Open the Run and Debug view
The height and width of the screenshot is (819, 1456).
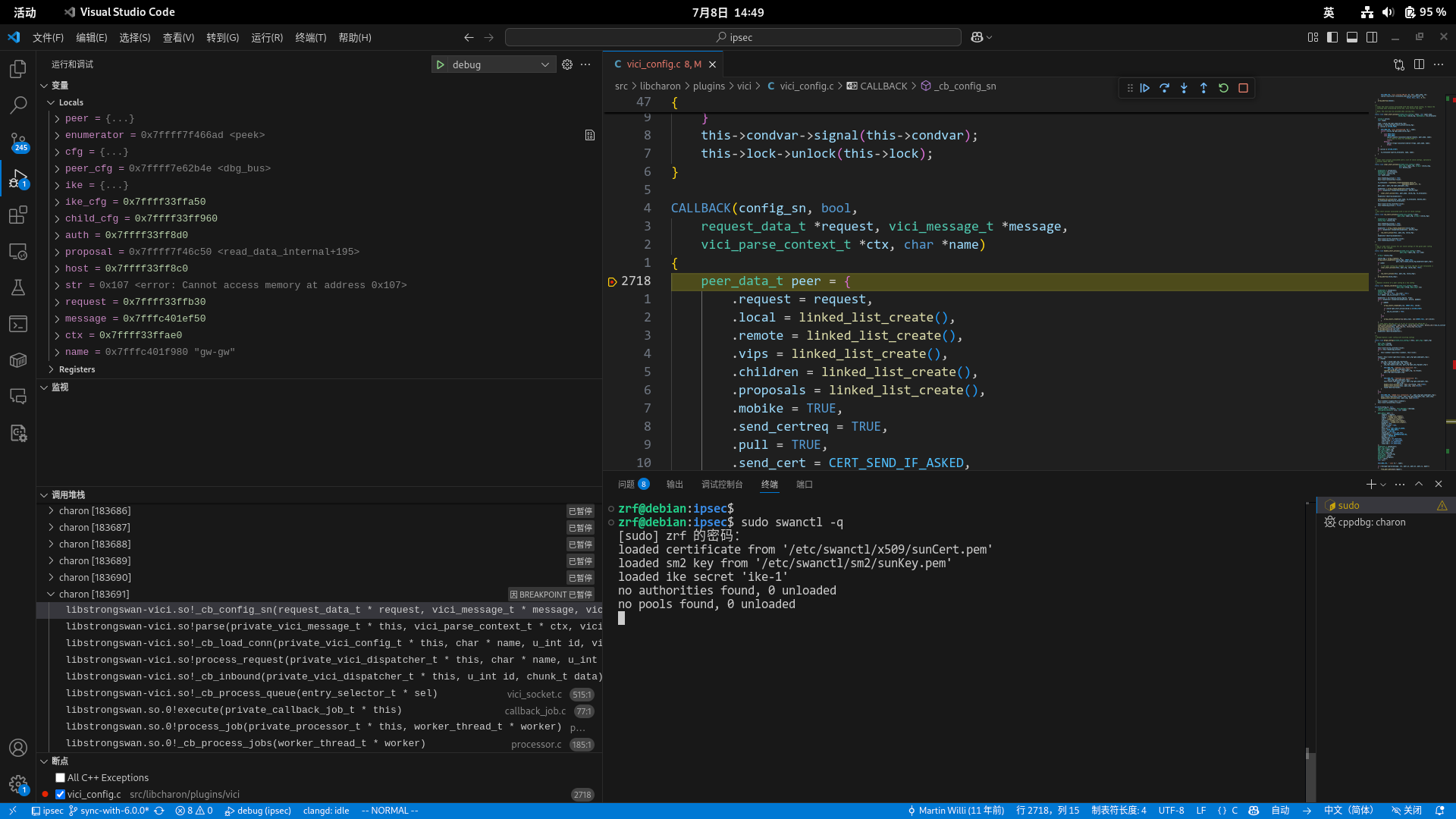tap(18, 178)
